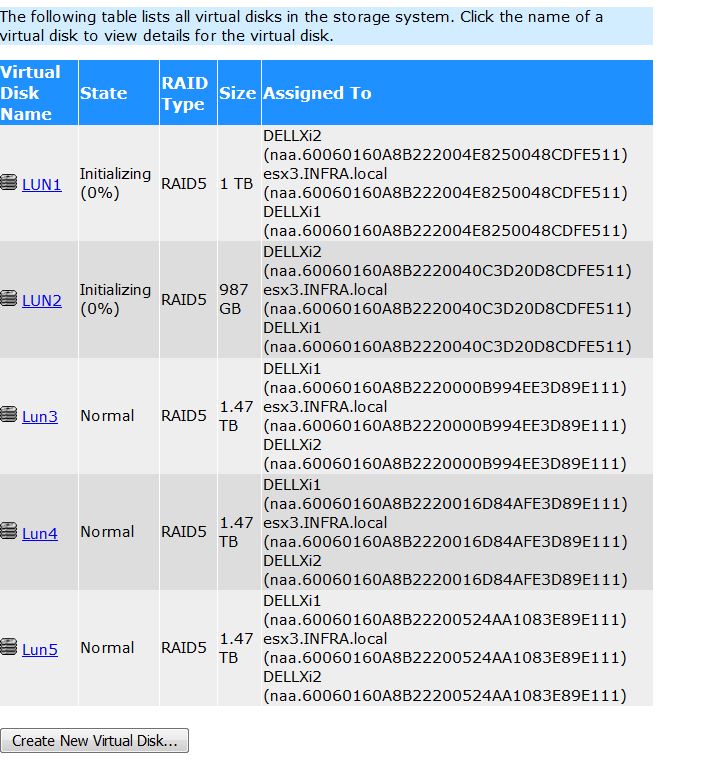Image resolution: width=702 pixels, height=766 pixels.
Task: Click RAID5 in the LUN2 row
Action: (184, 299)
